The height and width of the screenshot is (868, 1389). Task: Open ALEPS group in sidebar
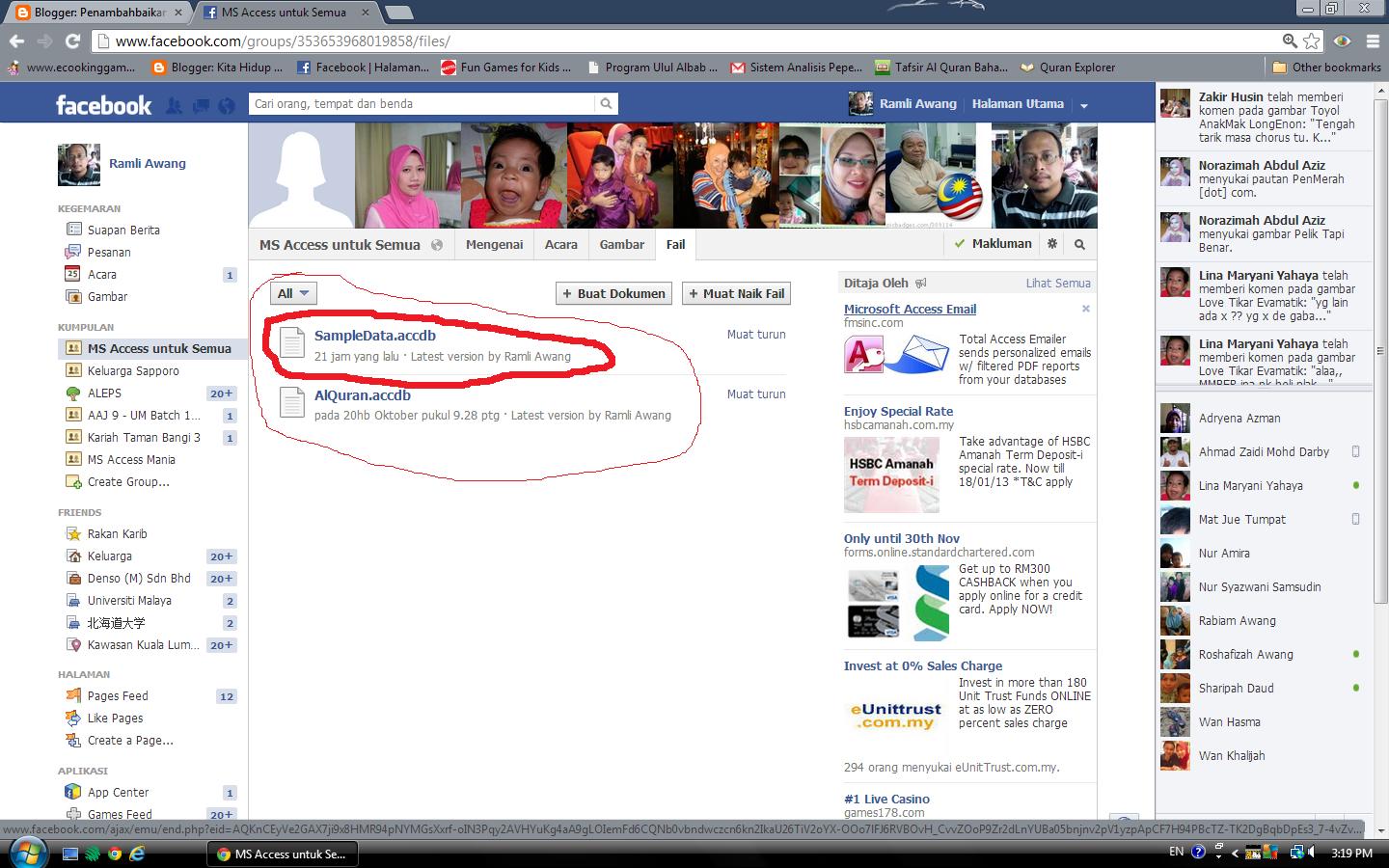(104, 393)
